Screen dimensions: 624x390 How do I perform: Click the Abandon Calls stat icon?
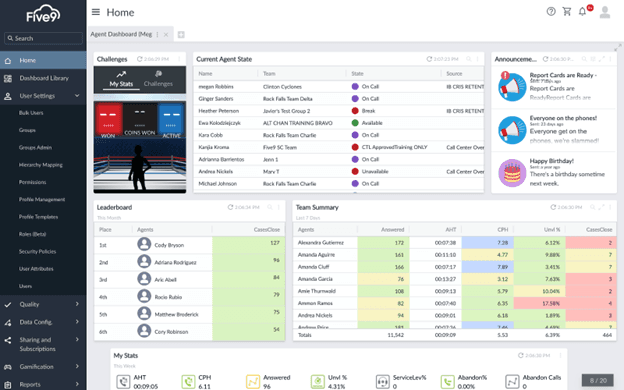tap(512, 382)
